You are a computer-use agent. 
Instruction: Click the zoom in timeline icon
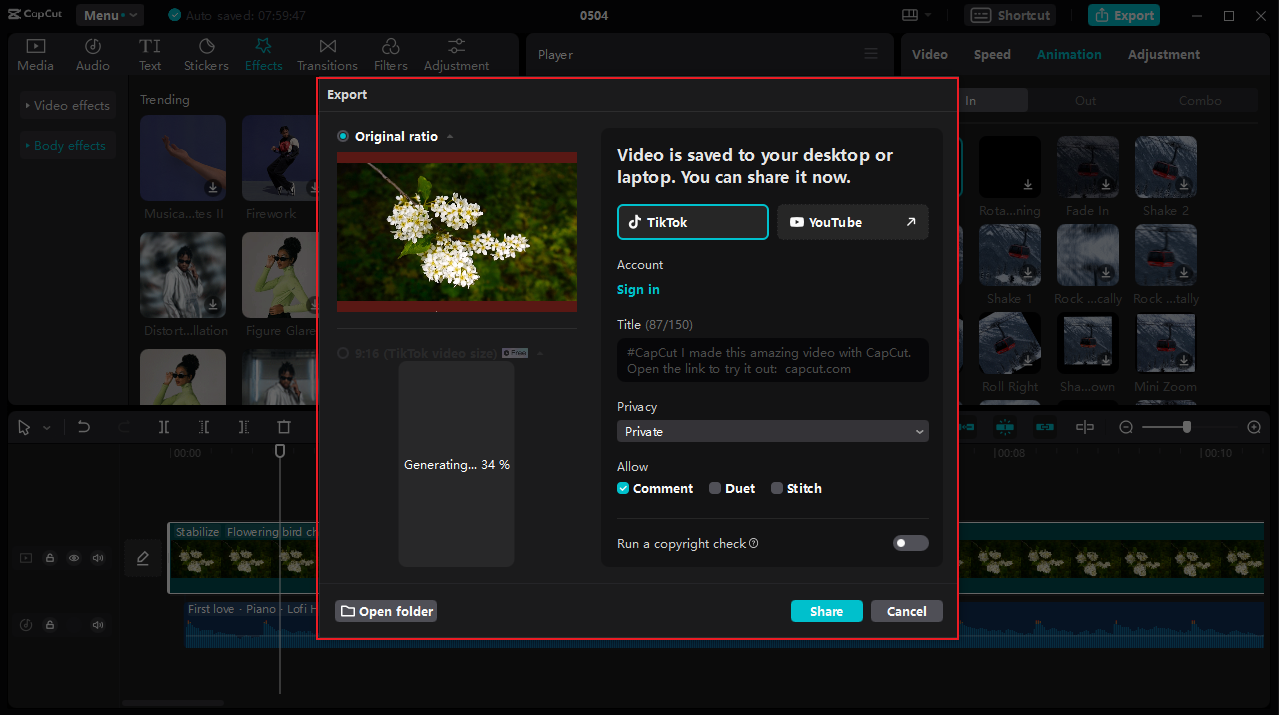point(1254,427)
